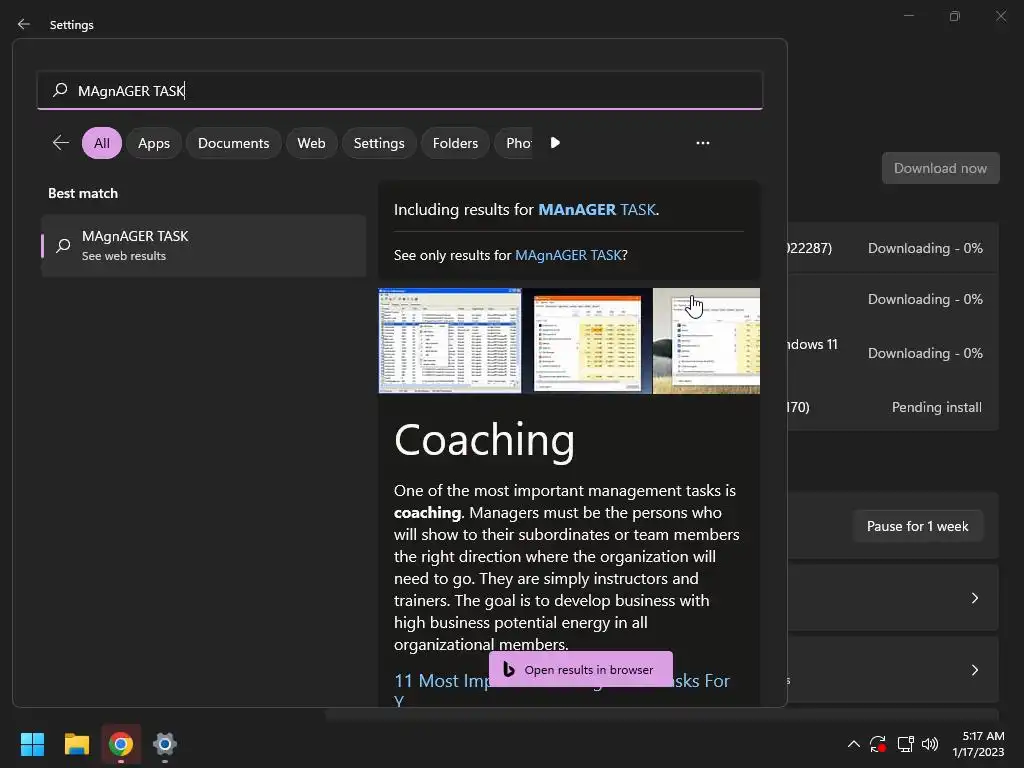Open the middle orange task manager thumbnail

point(587,341)
